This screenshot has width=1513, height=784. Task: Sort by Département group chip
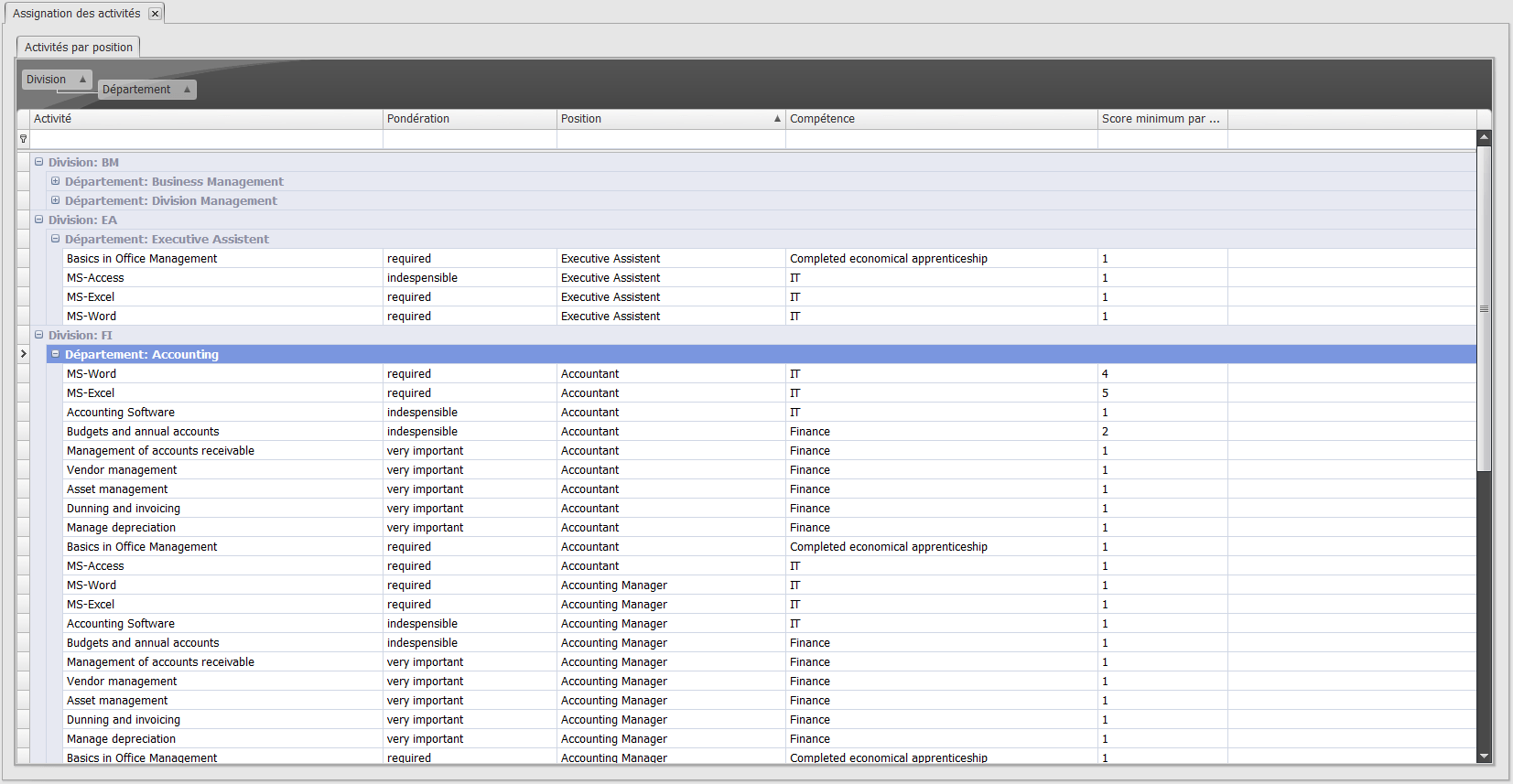tap(146, 90)
